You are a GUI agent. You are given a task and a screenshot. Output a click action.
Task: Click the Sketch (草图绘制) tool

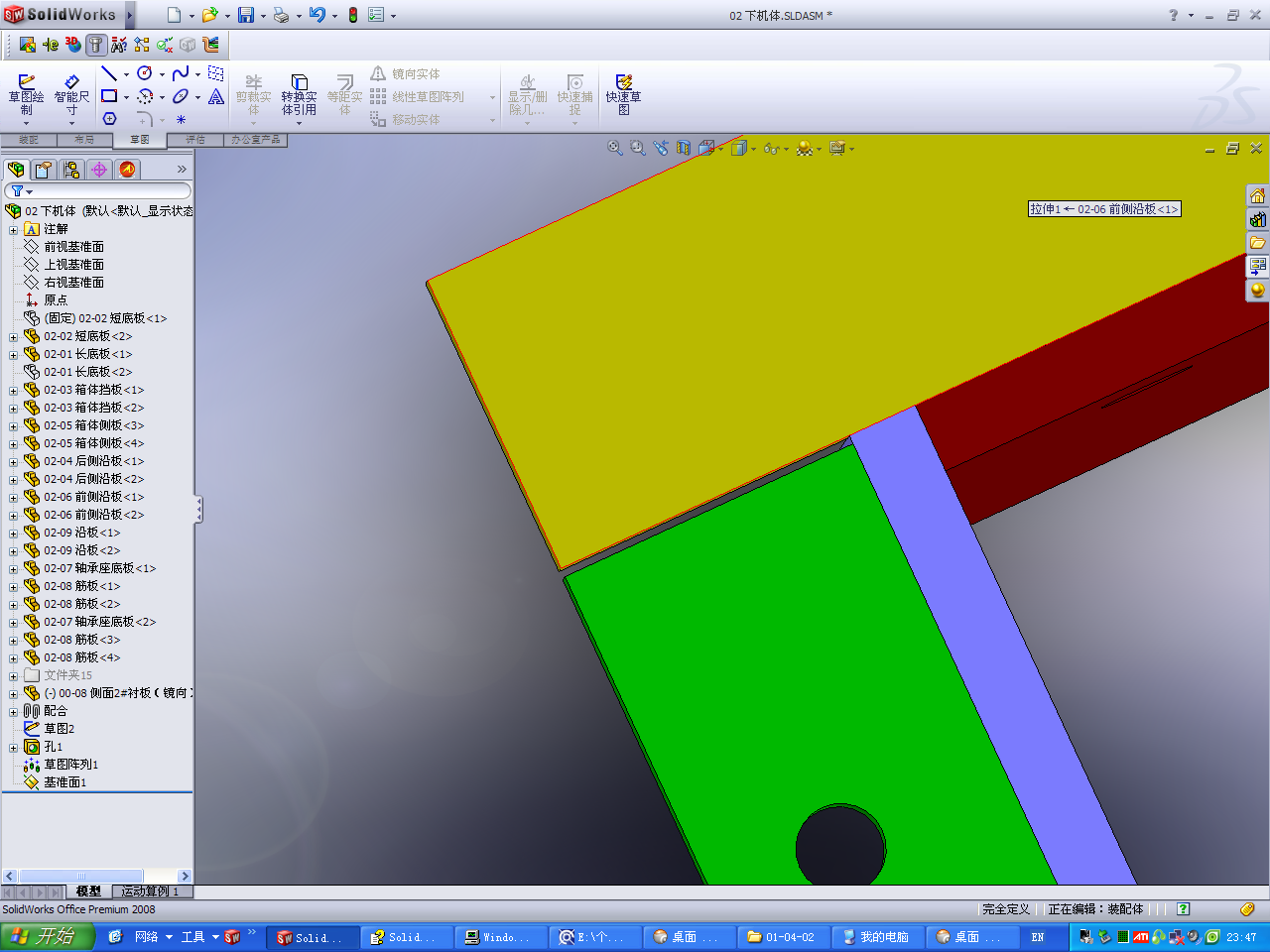26,95
